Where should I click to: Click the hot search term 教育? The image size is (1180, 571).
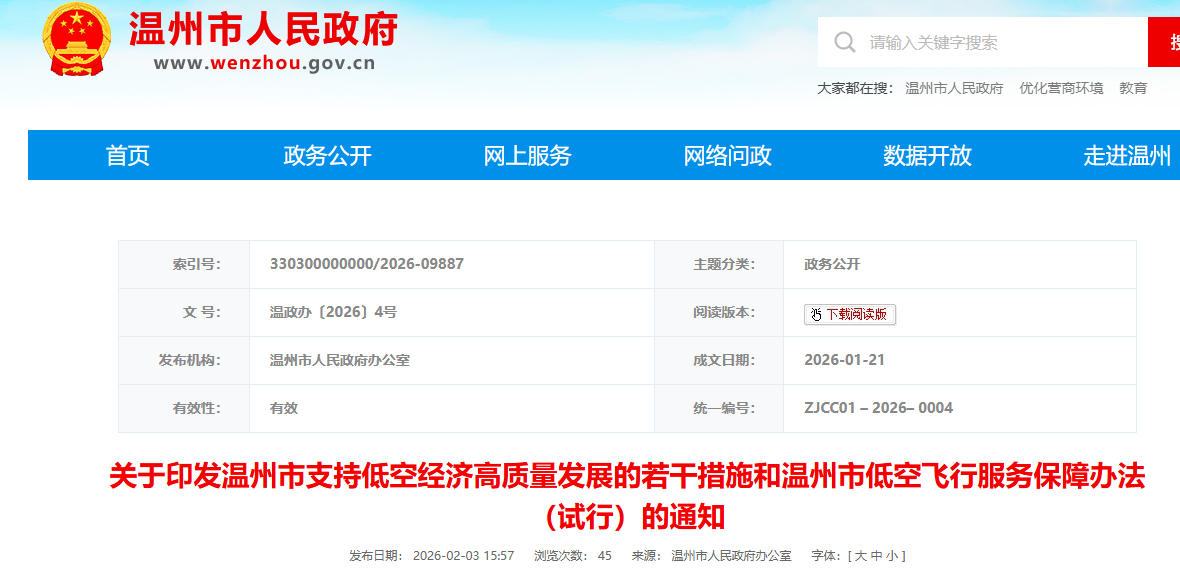1133,88
